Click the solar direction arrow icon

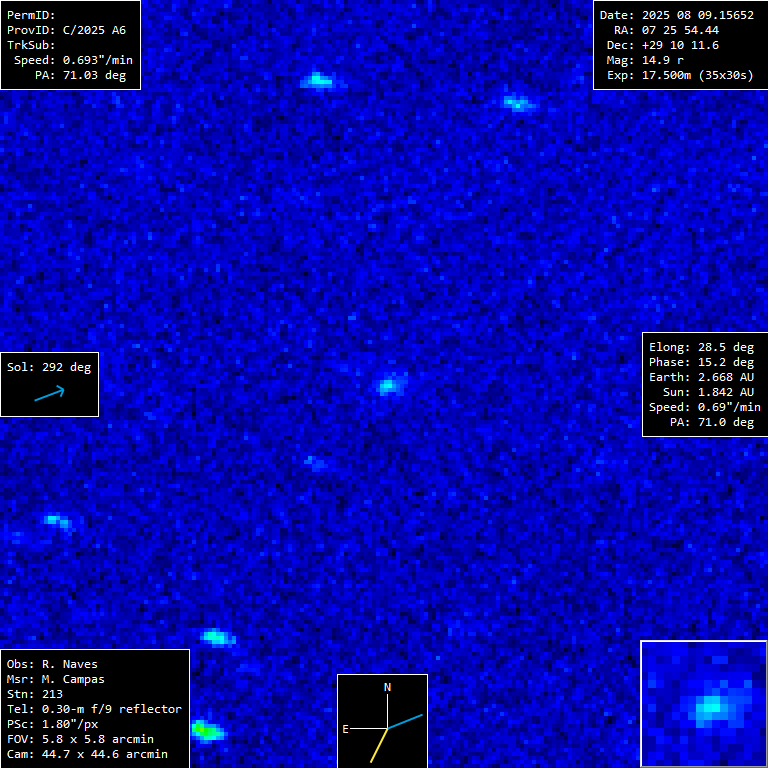tap(49, 394)
